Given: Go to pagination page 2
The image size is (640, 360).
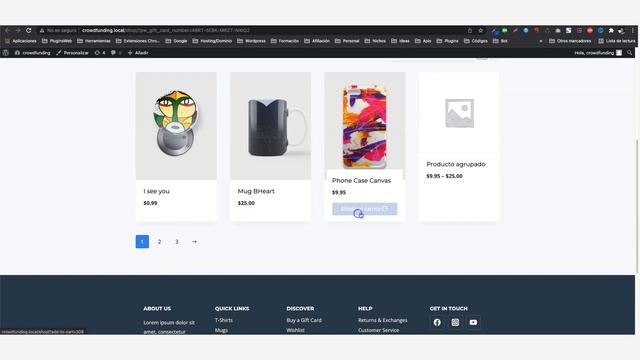Looking at the screenshot, I should (160, 242).
